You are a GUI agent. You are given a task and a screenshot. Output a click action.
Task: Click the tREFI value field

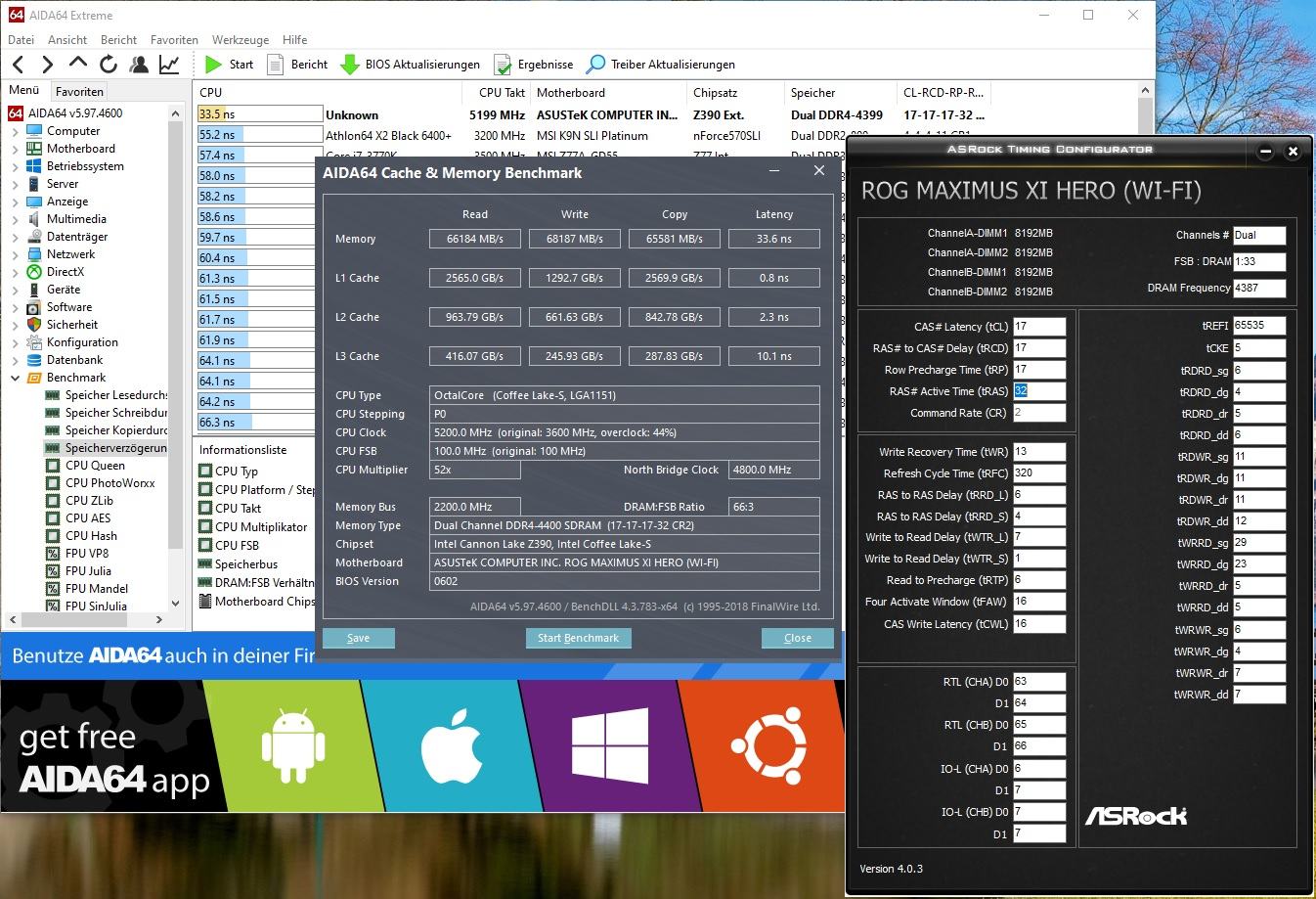(x=1259, y=326)
